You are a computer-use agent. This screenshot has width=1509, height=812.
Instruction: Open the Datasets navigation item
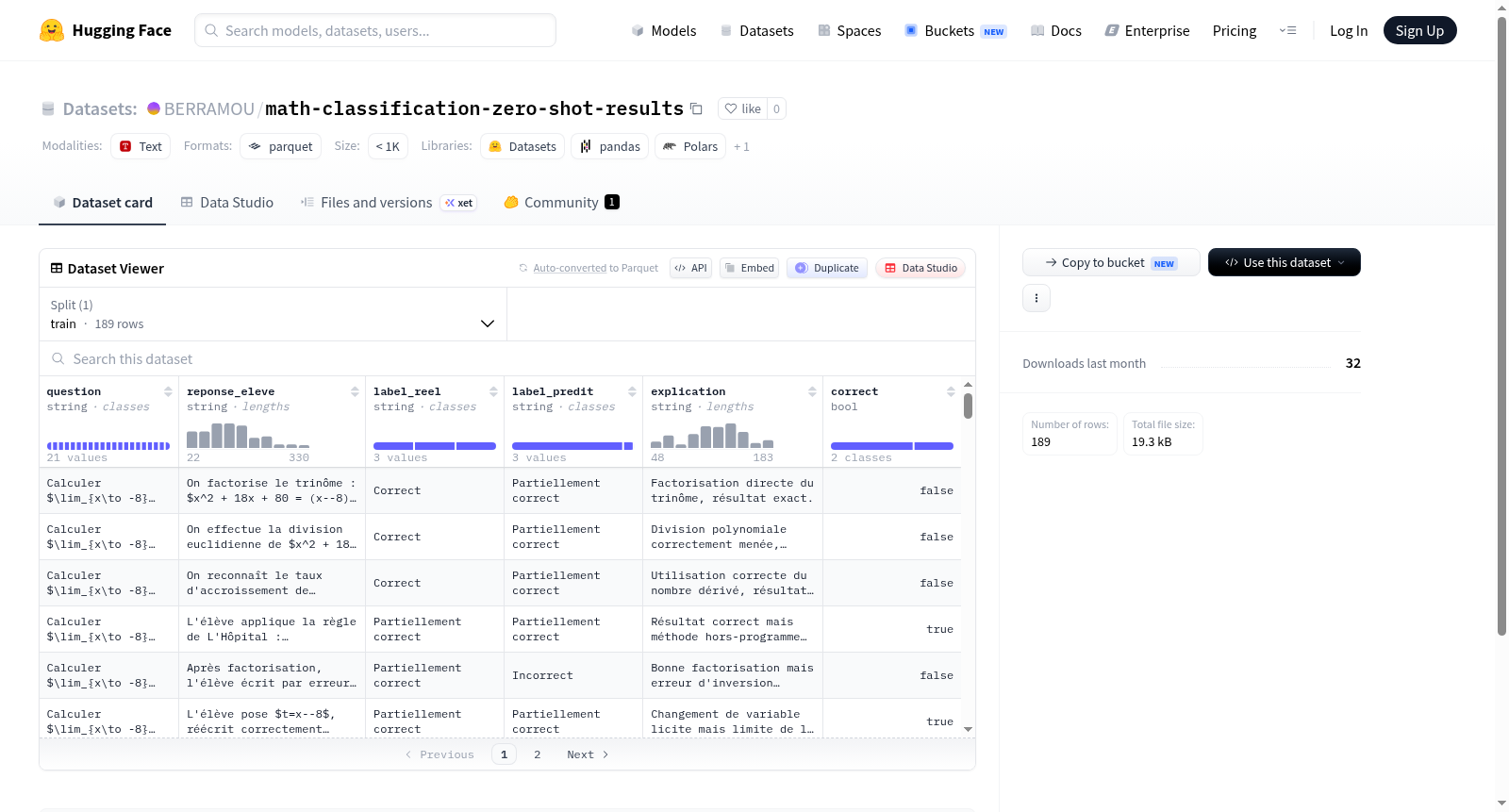(x=756, y=31)
